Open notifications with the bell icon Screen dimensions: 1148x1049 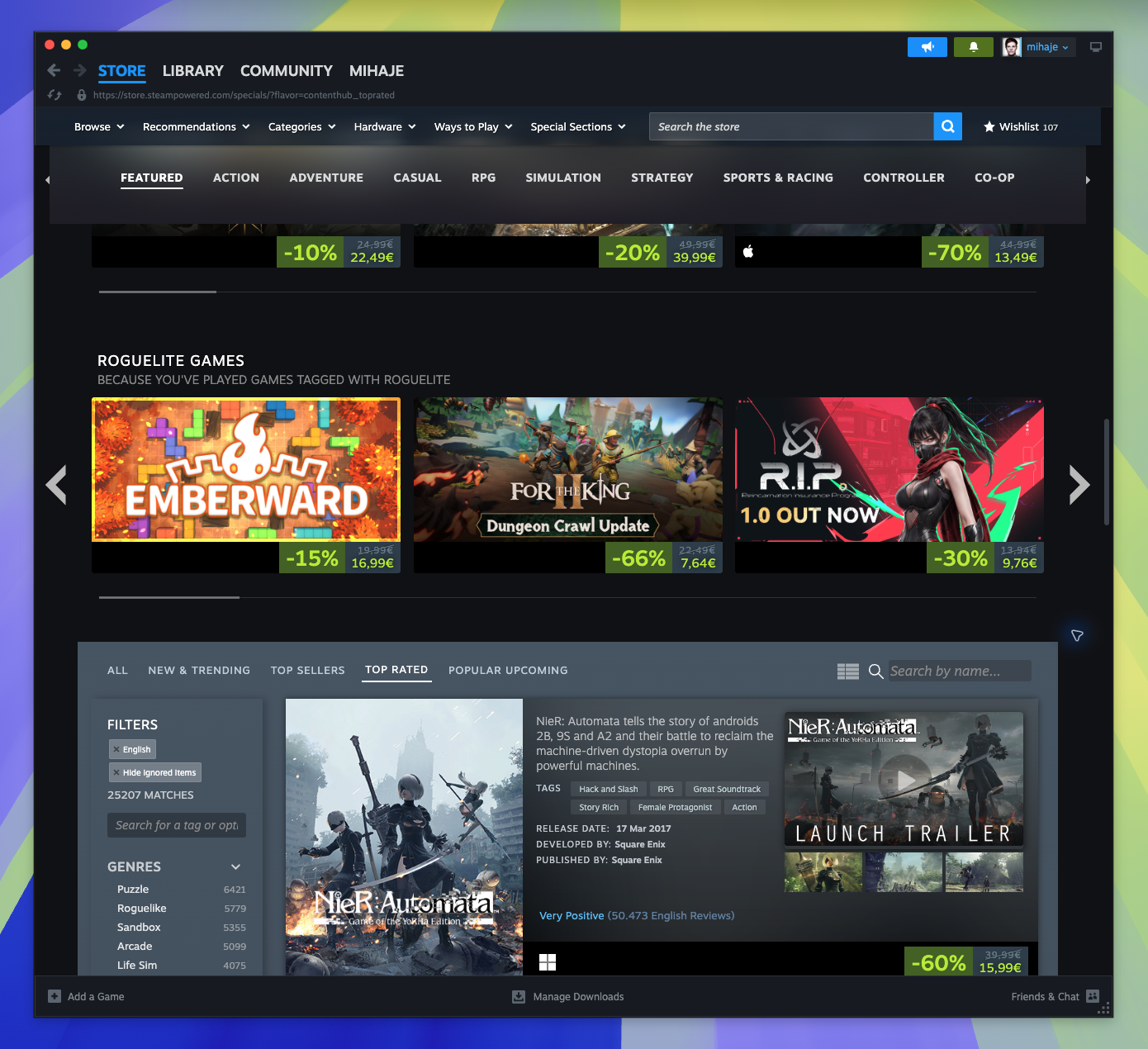tap(974, 47)
